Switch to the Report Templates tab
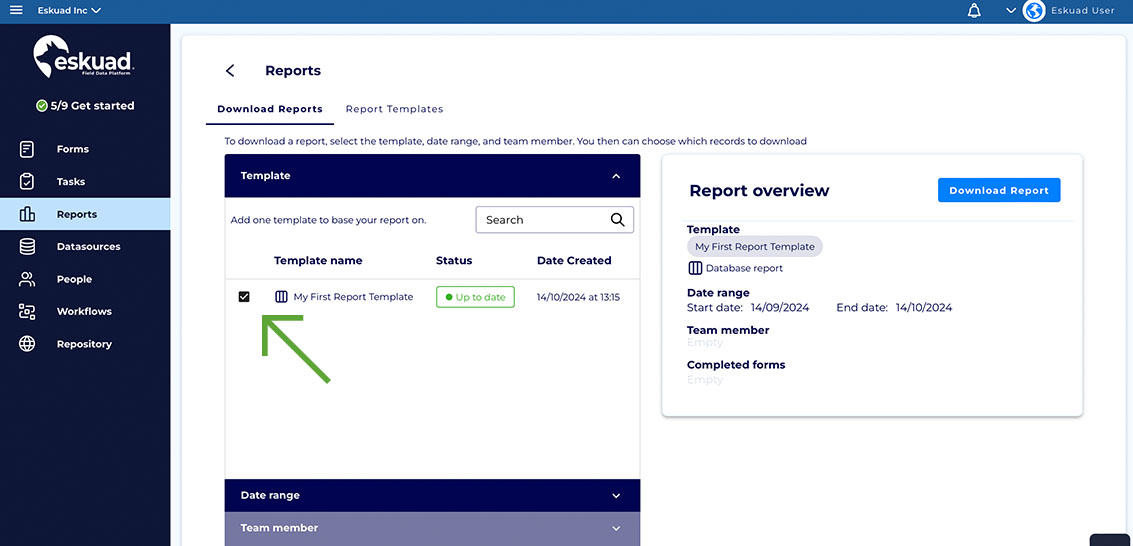This screenshot has width=1133, height=546. 394,109
